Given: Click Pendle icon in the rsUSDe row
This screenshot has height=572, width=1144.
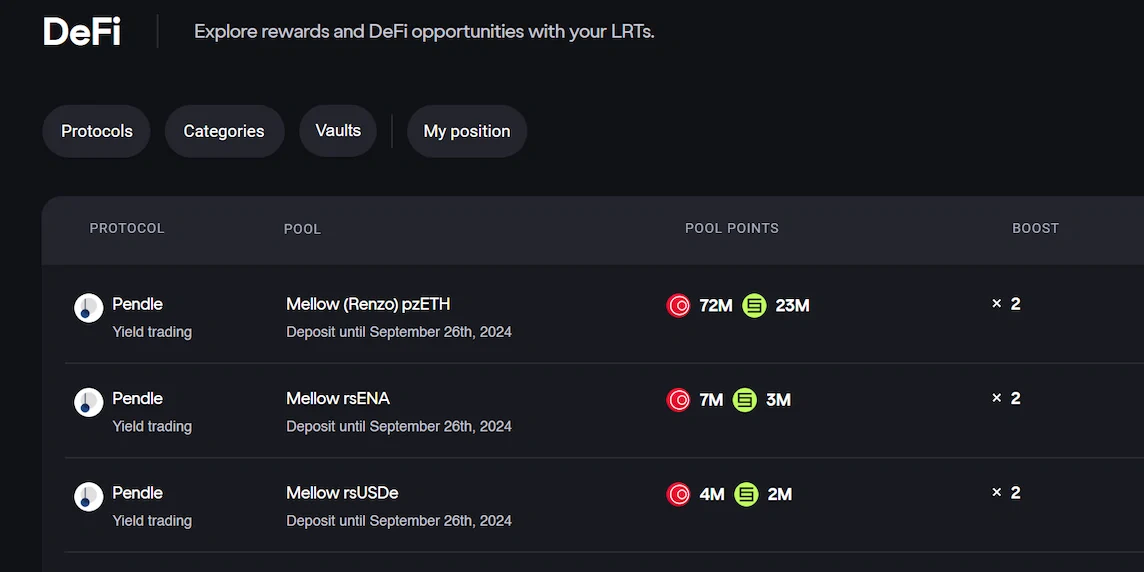Looking at the screenshot, I should click(x=89, y=497).
